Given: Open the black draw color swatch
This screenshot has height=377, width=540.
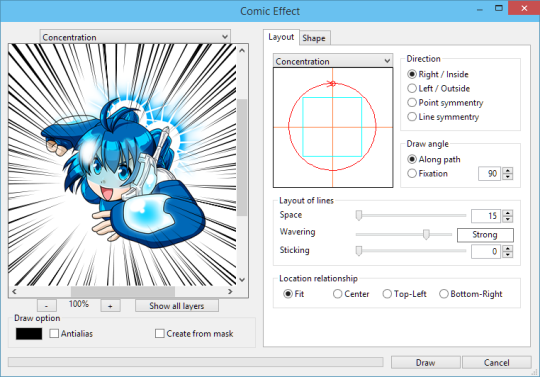Looking at the screenshot, I should pos(29,334).
